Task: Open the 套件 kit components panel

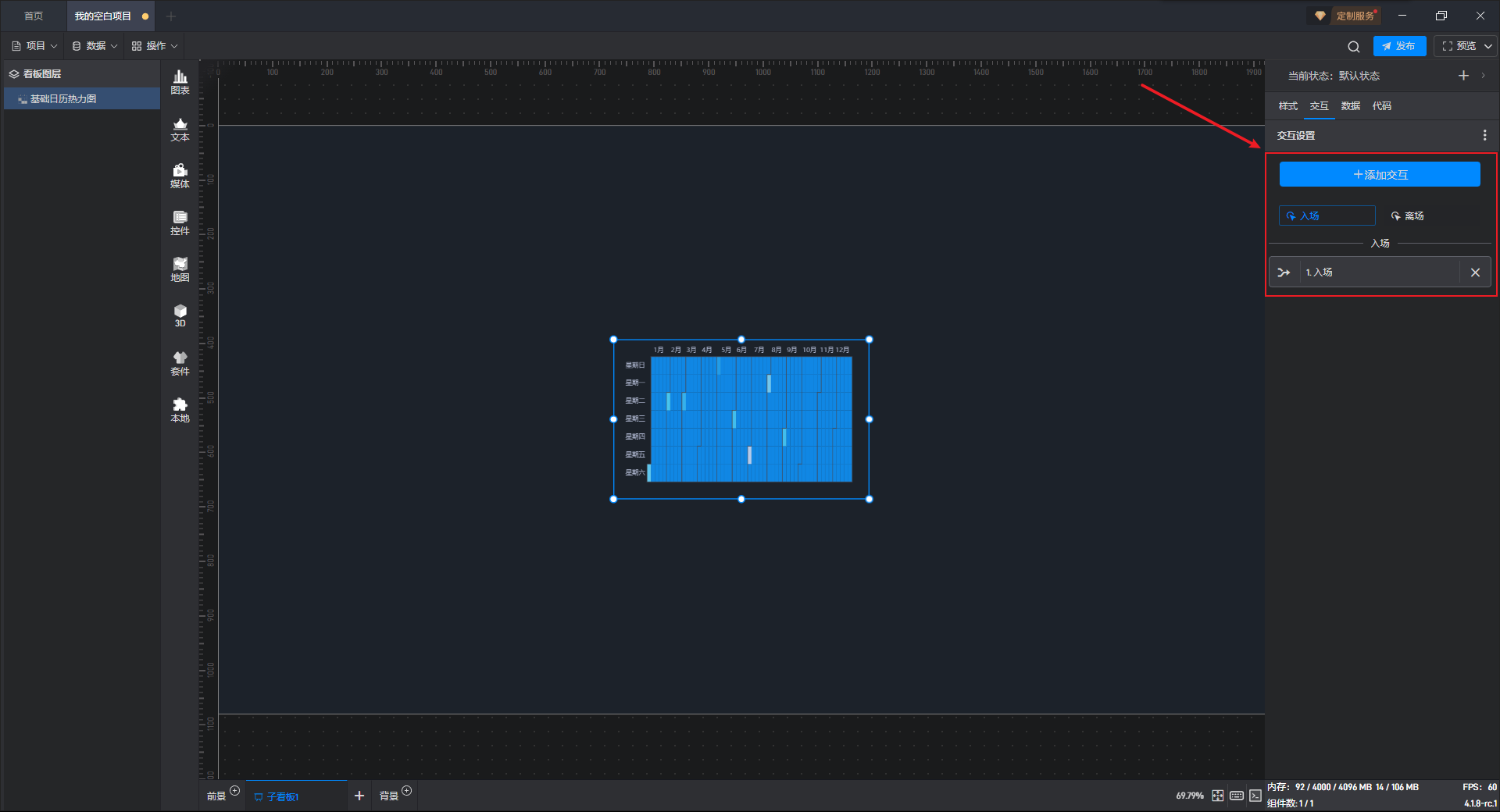Action: (180, 363)
